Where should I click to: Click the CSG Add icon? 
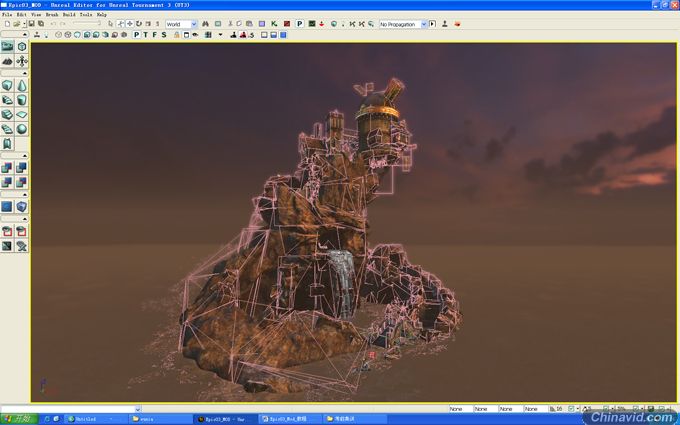click(x=7, y=167)
